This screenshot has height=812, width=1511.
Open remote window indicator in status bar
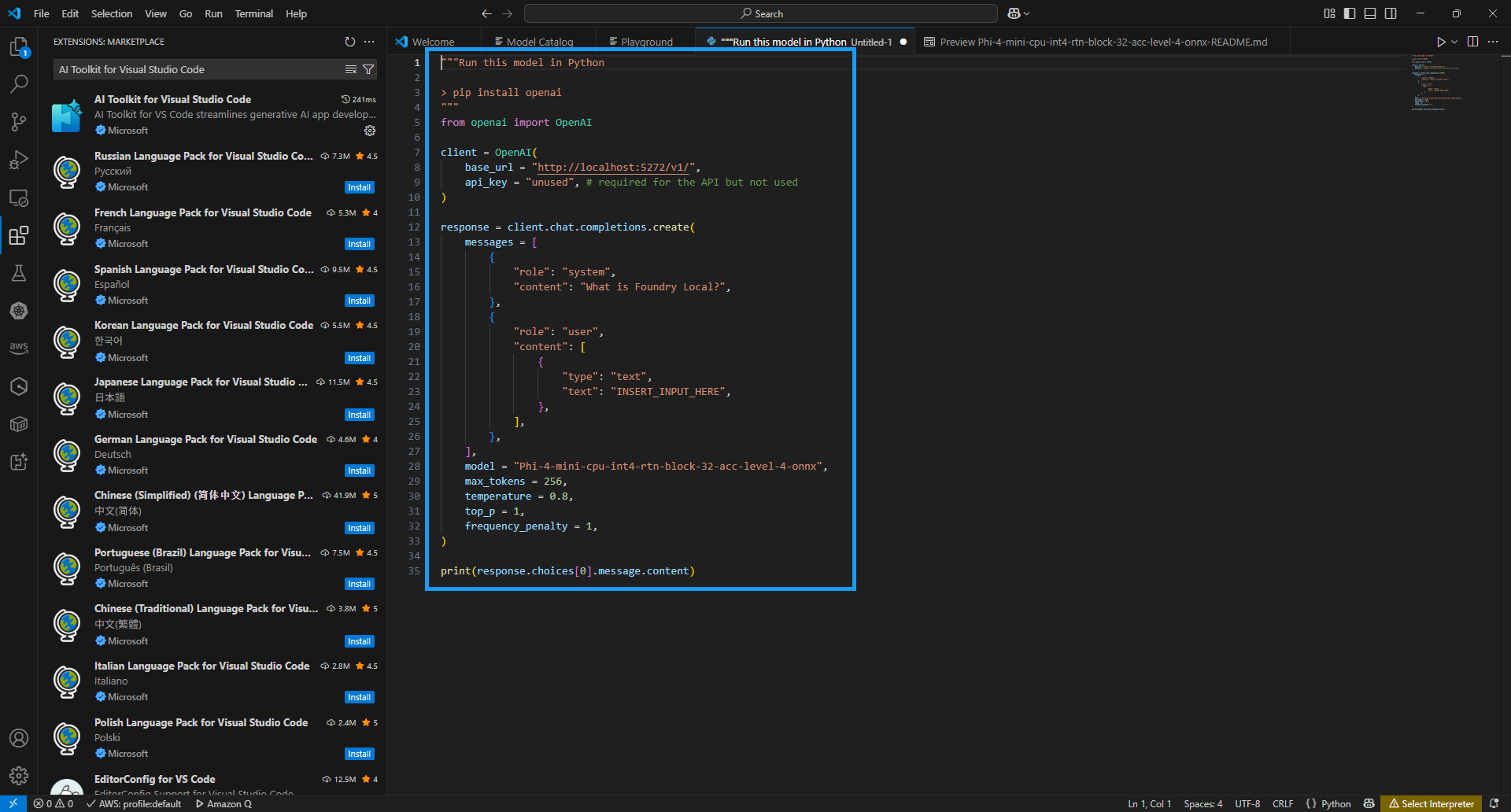pyautogui.click(x=13, y=803)
